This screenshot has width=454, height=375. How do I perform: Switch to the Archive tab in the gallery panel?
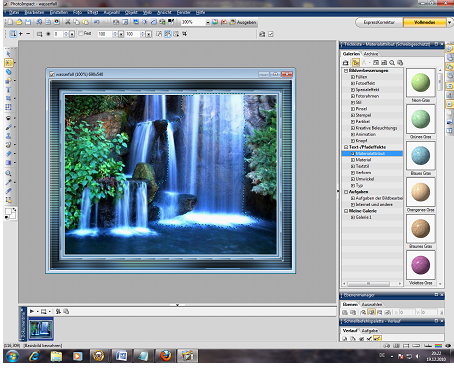(371, 54)
